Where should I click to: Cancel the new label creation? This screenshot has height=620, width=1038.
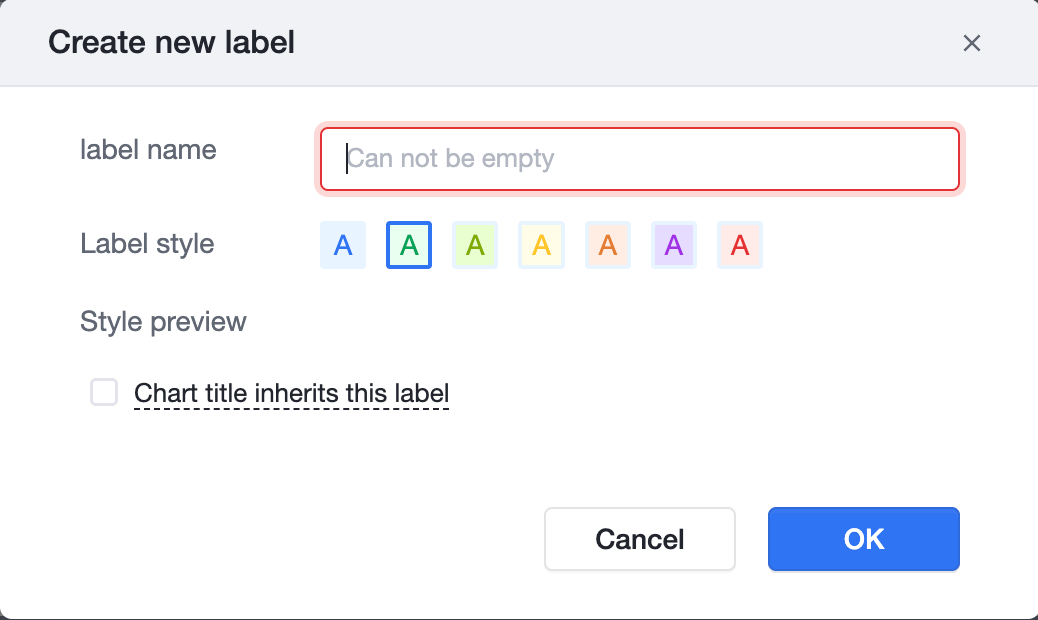click(x=639, y=539)
